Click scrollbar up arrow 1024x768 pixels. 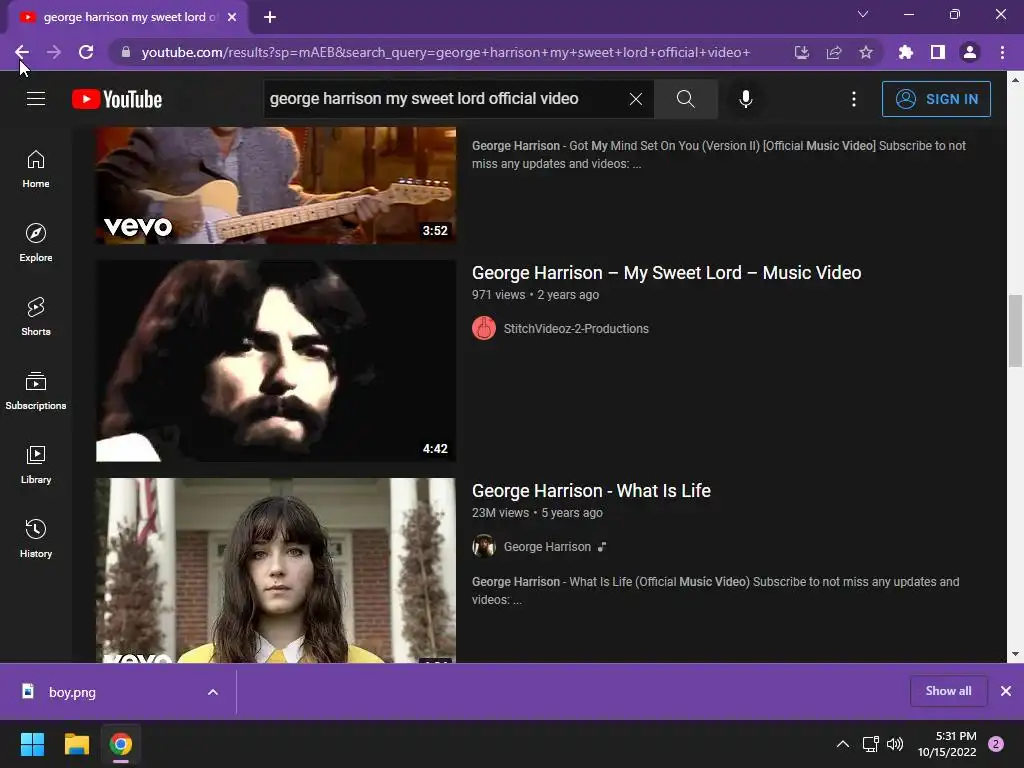[1015, 80]
